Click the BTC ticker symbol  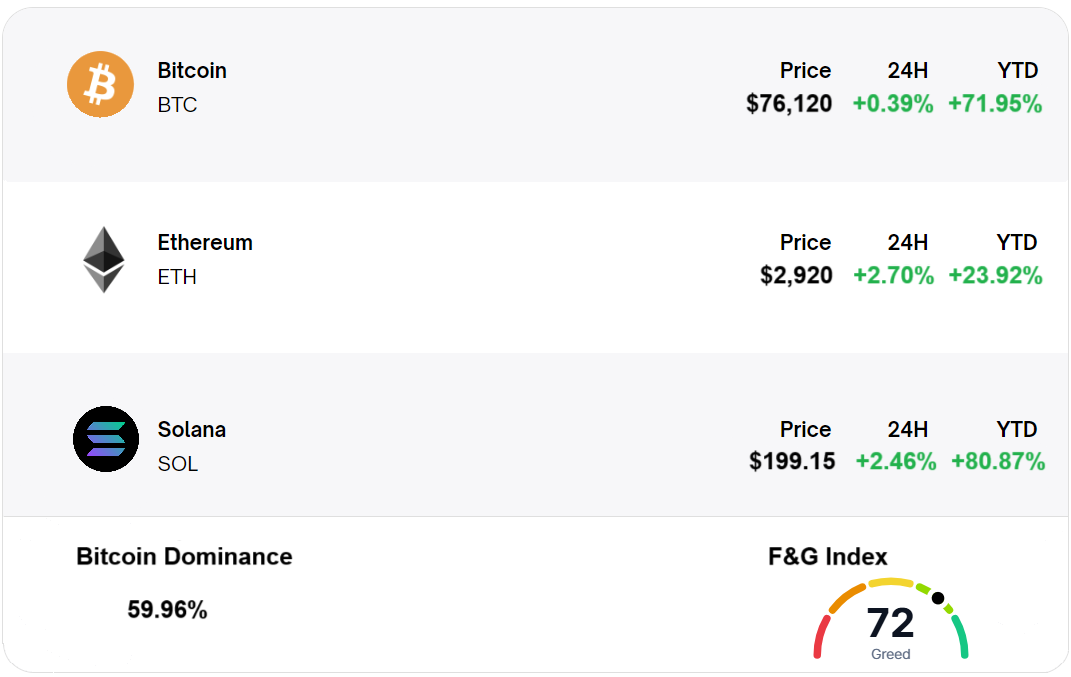[x=177, y=105]
